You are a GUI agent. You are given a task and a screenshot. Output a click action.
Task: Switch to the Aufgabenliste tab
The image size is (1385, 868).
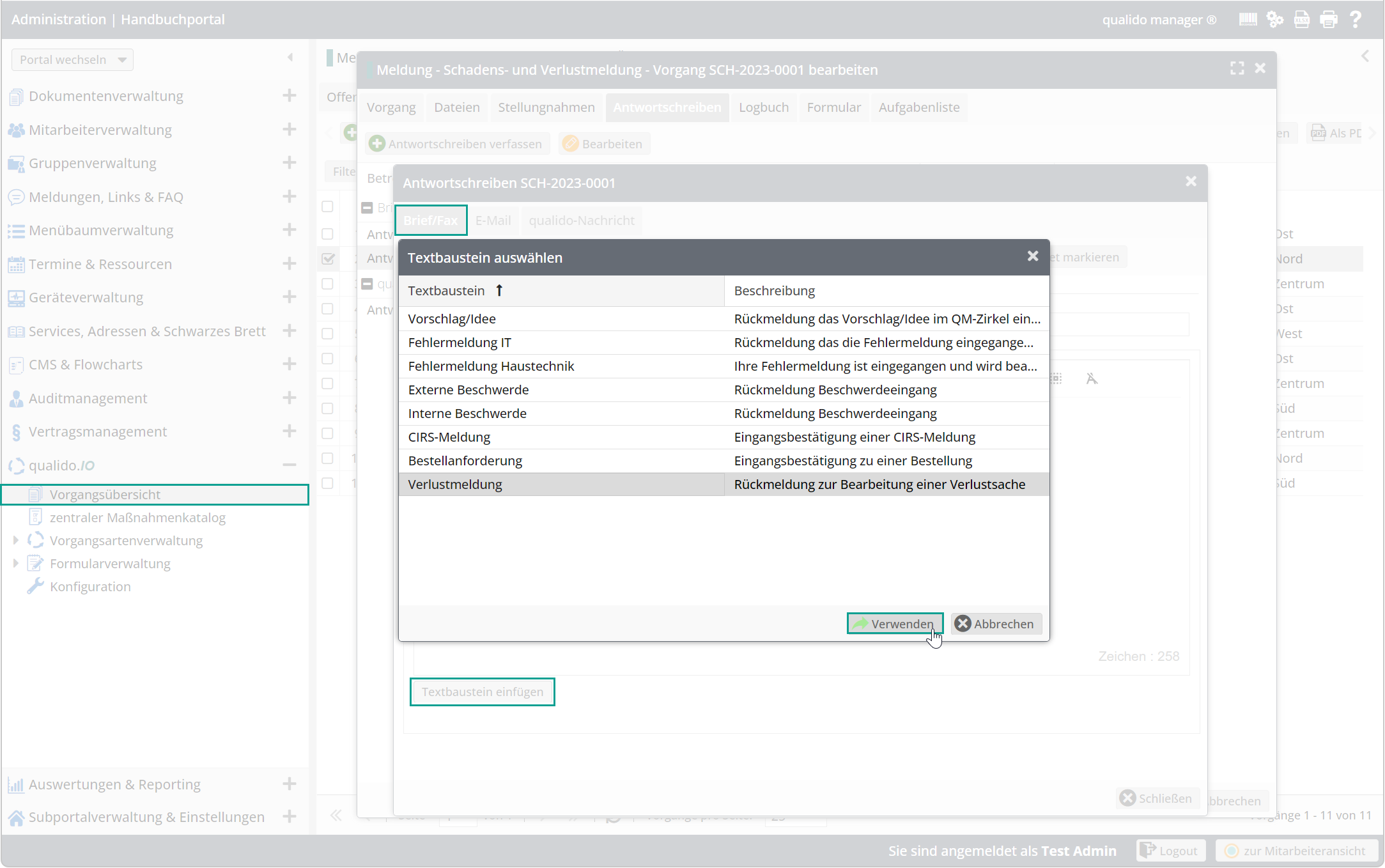(919, 107)
